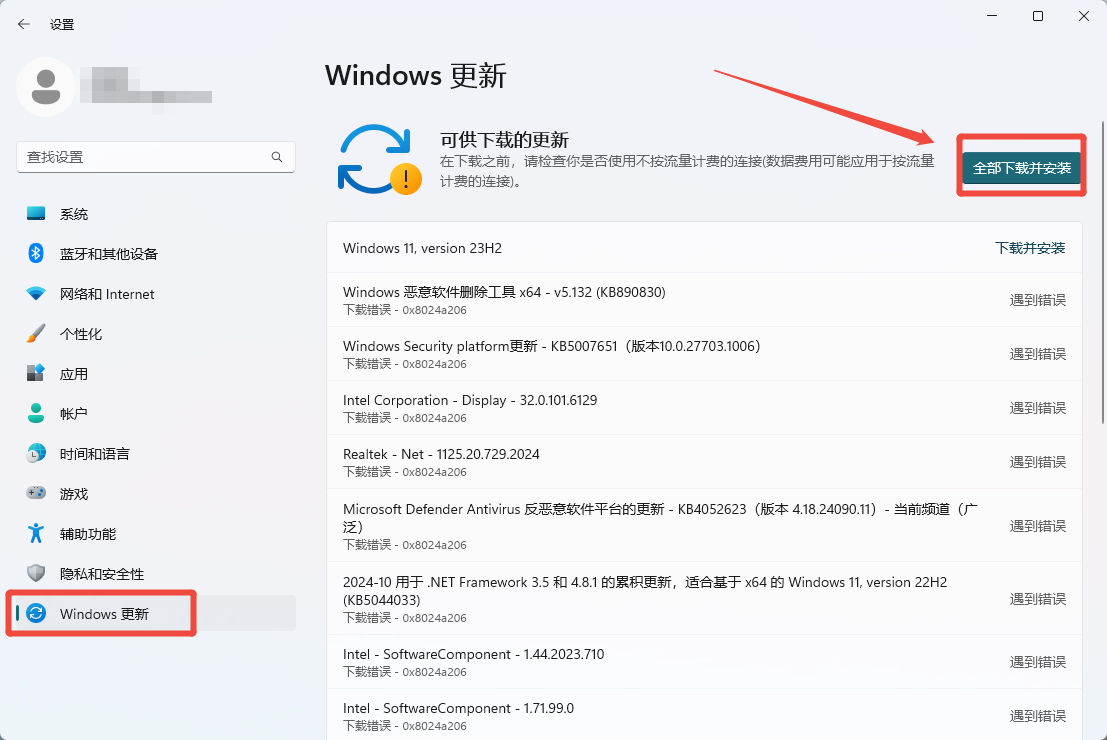Click the 个性化 paintbrush icon
The height and width of the screenshot is (740, 1107).
[36, 333]
